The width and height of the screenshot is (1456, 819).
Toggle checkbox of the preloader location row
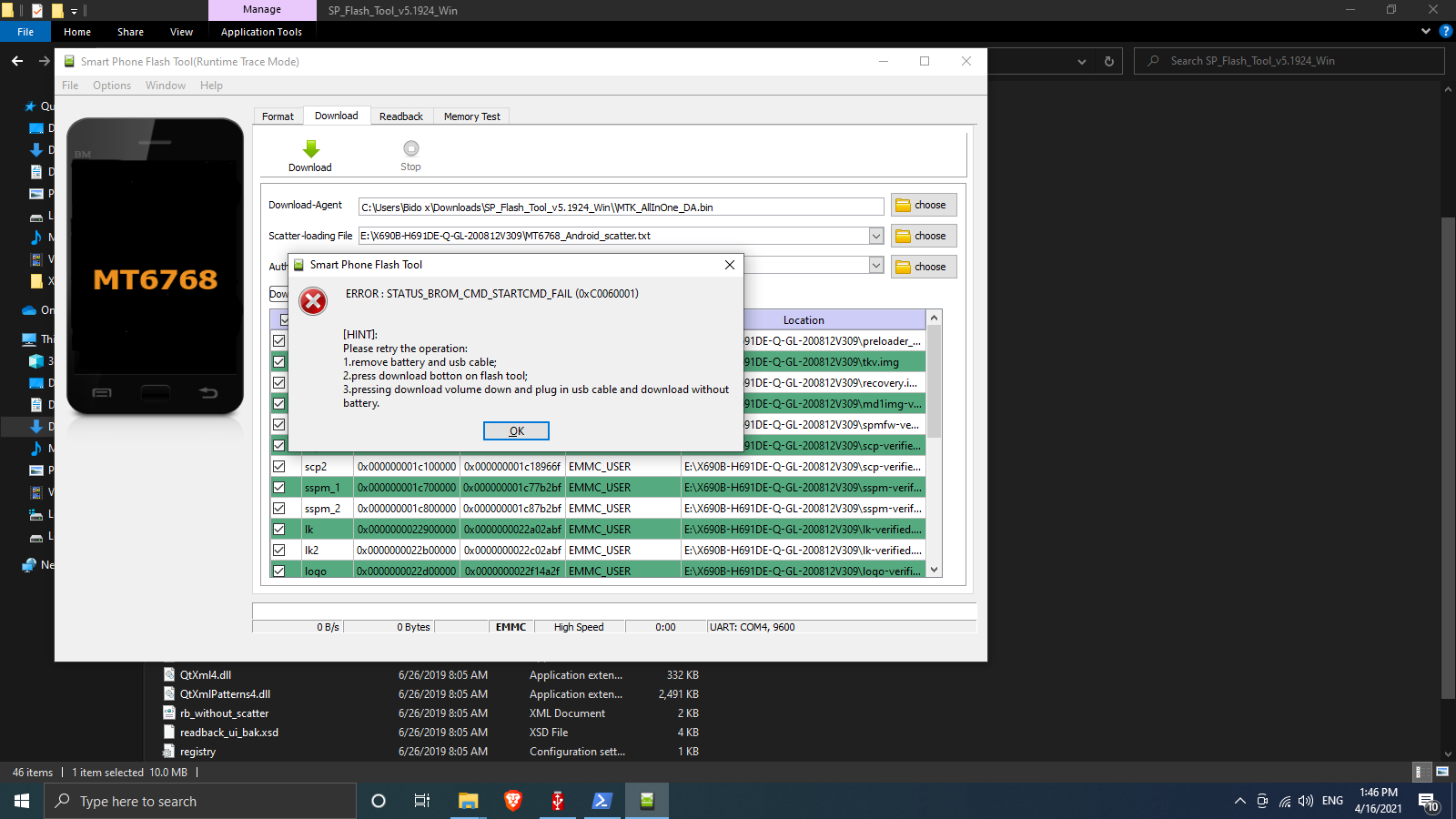279,341
